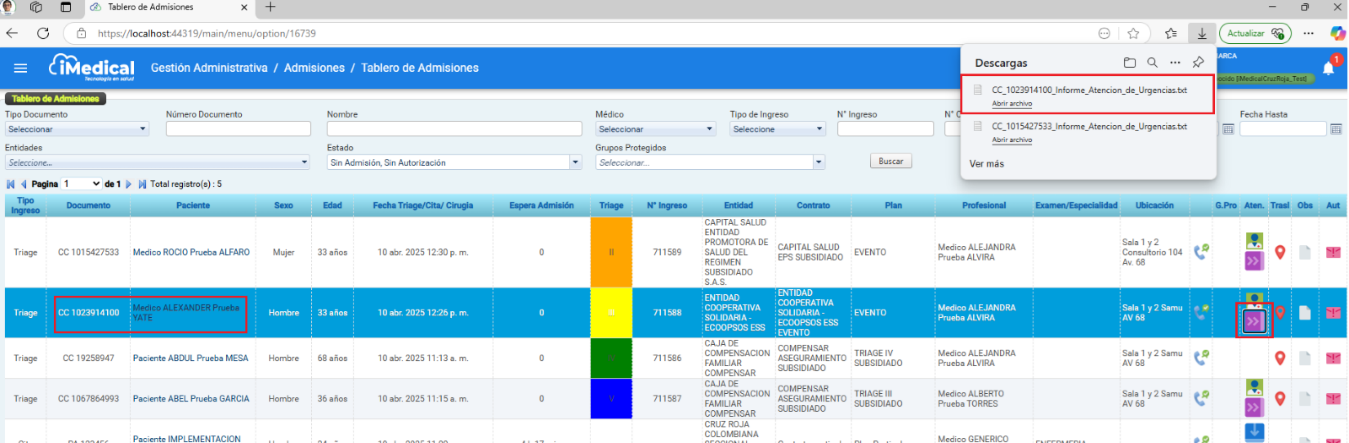This screenshot has height=443, width=1349.
Task: Click the purple forward arrow on the ALEXANDER row
Action: pyautogui.click(x=1253, y=320)
